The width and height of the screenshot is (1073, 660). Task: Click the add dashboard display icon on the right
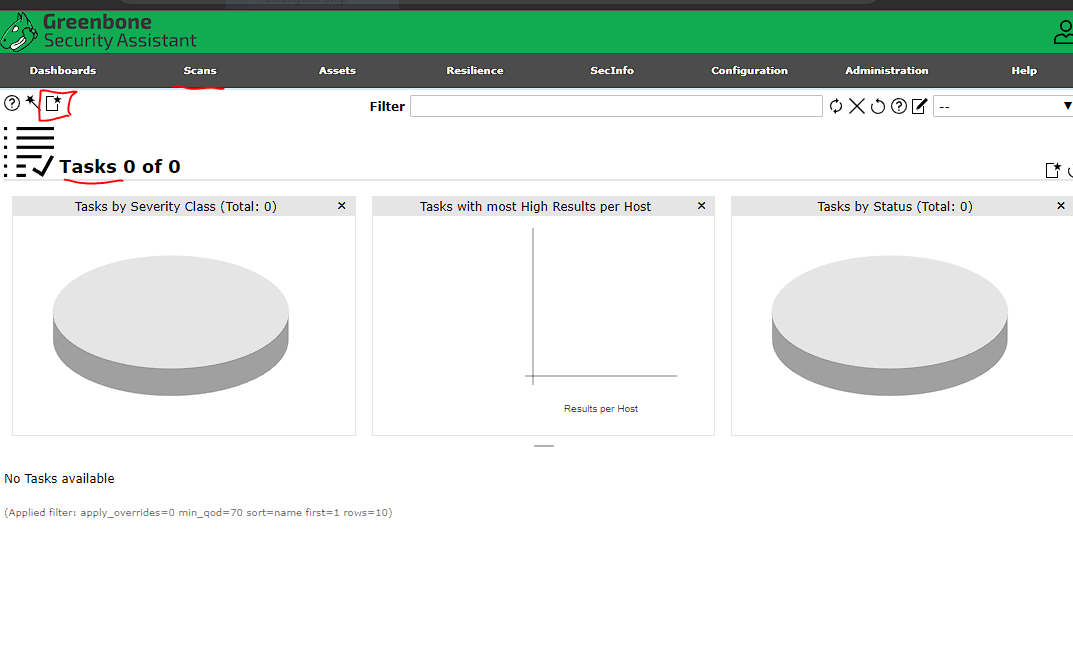(x=1053, y=170)
